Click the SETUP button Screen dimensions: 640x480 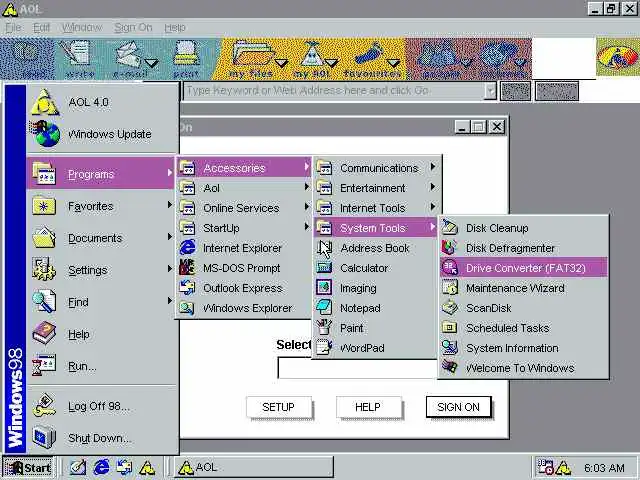(278, 407)
